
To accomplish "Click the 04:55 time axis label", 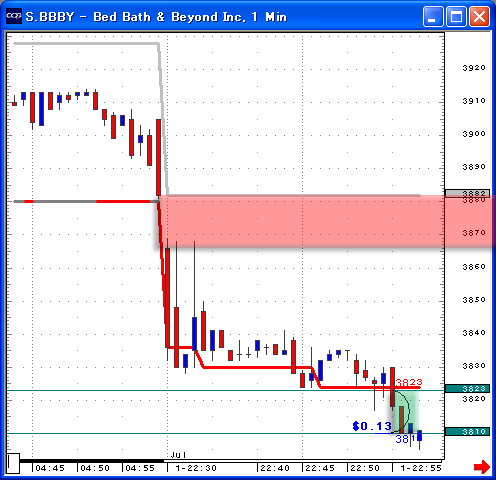I will (140, 468).
